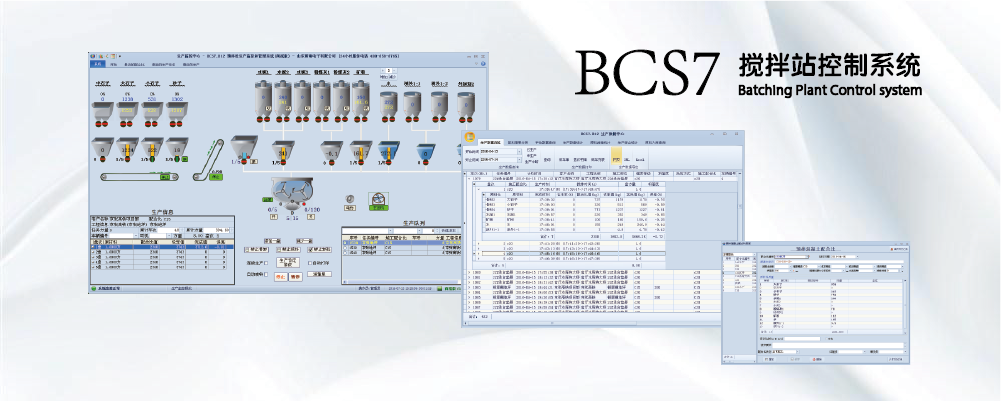
Task: Click the blue water weighing hopper
Action: click(x=386, y=151)
